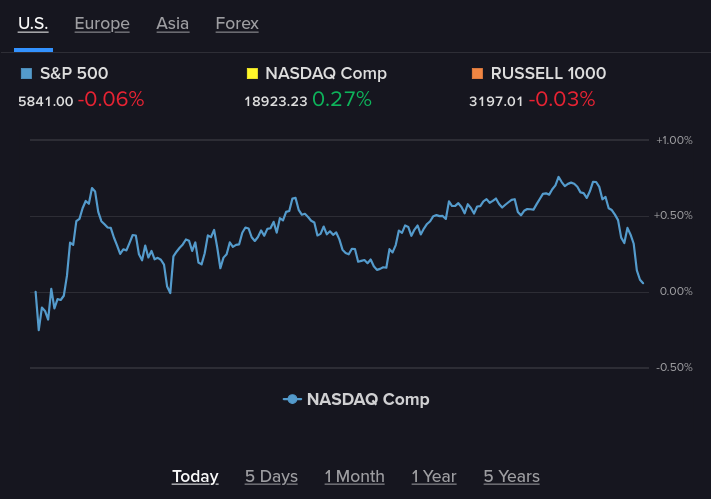Switch chart to 1 Year range

click(x=434, y=476)
